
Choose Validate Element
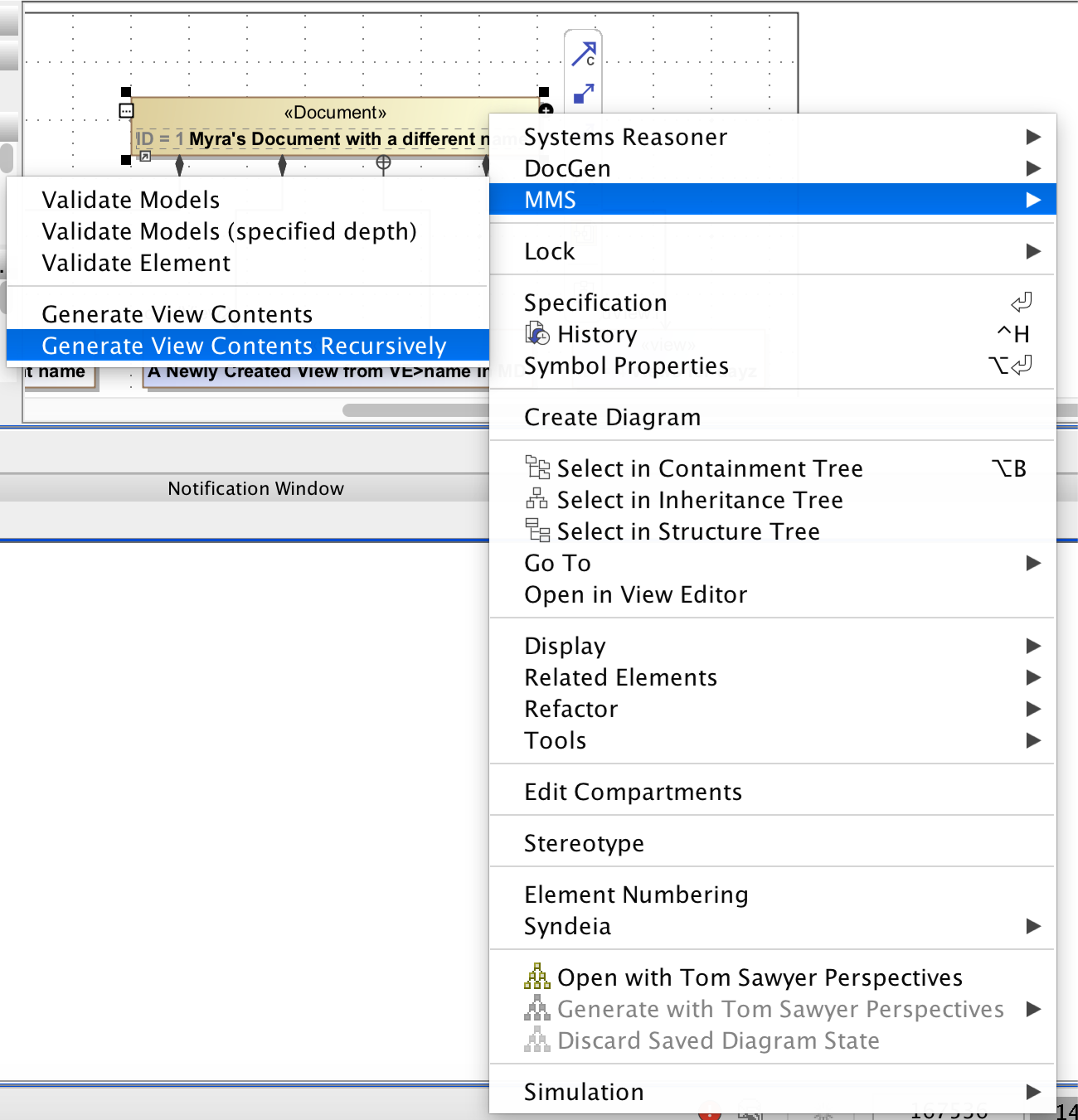247,263
